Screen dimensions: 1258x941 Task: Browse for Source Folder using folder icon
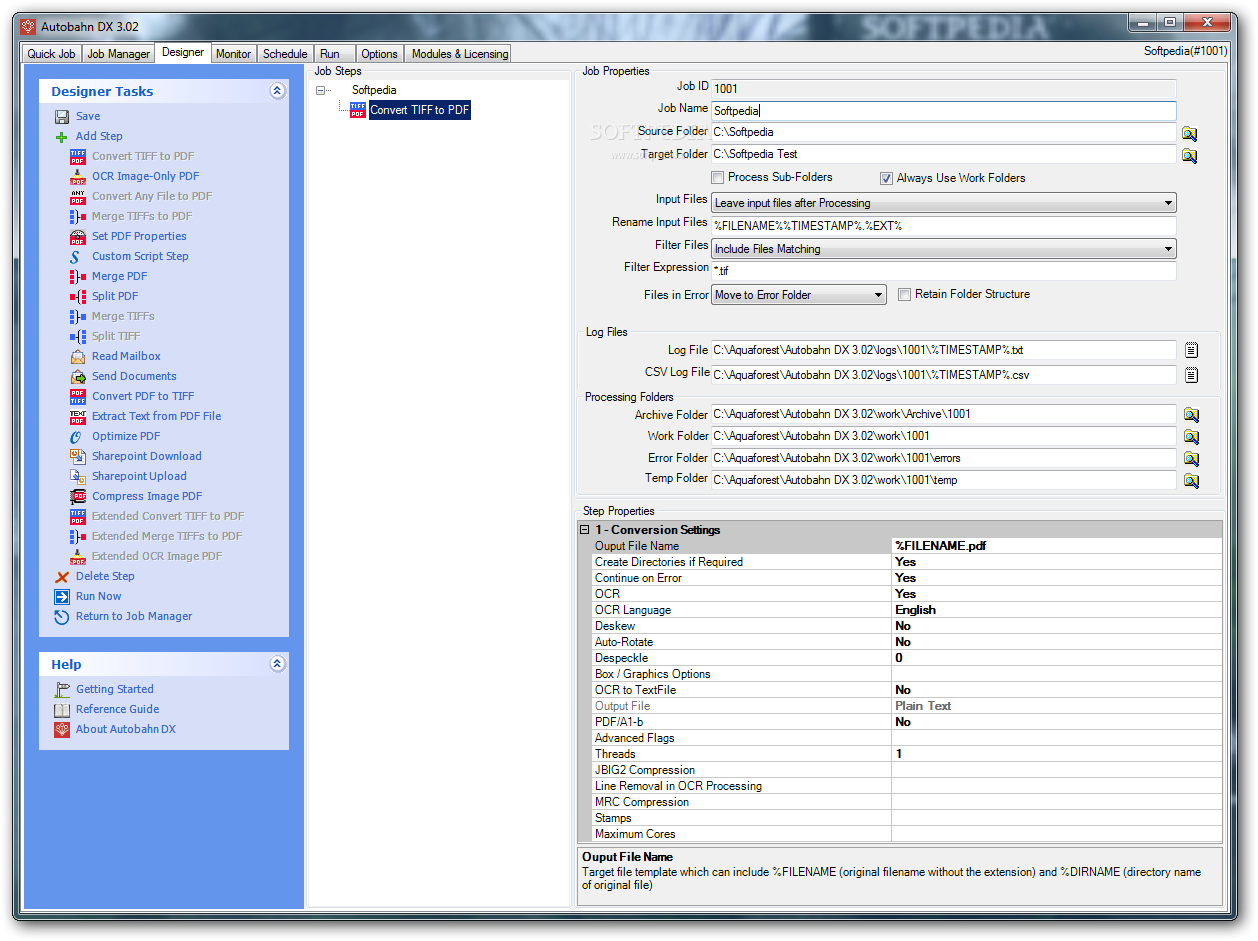pos(1190,133)
